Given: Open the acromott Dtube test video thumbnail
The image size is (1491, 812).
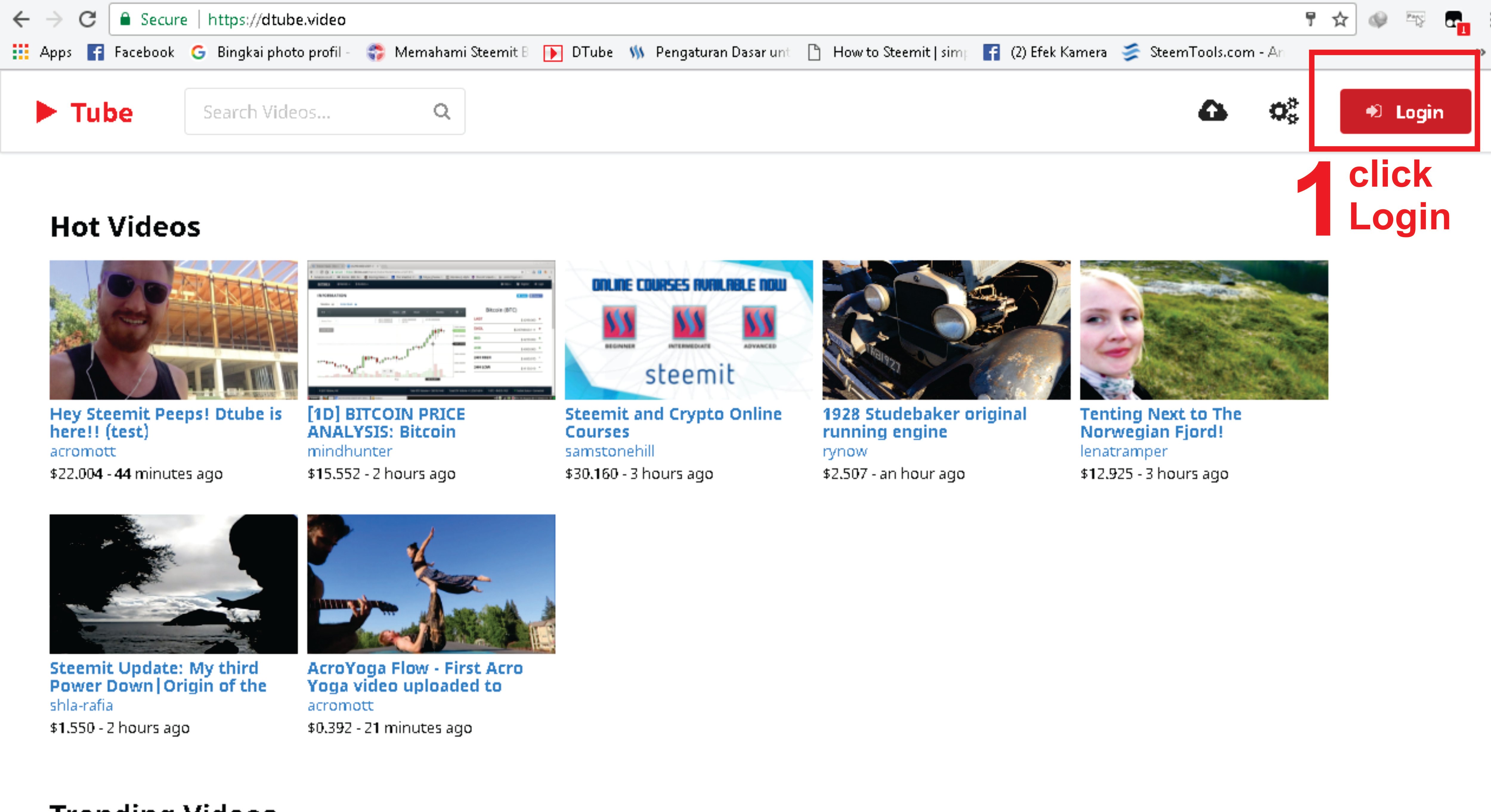Looking at the screenshot, I should (174, 330).
